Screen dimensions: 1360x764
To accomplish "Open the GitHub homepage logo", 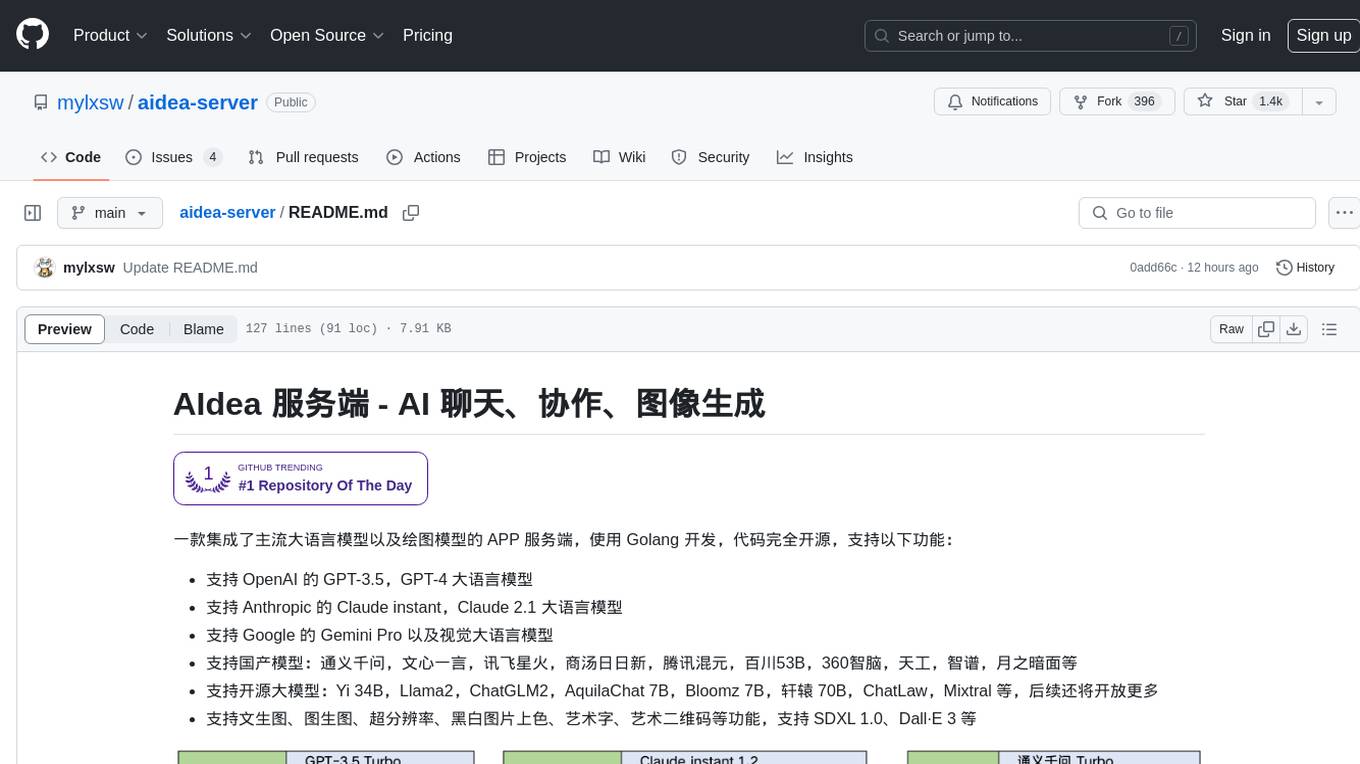I will tap(32, 35).
